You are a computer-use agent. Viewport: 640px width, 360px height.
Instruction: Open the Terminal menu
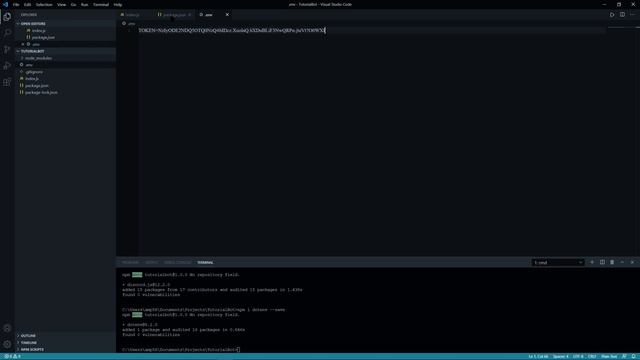(101, 4)
